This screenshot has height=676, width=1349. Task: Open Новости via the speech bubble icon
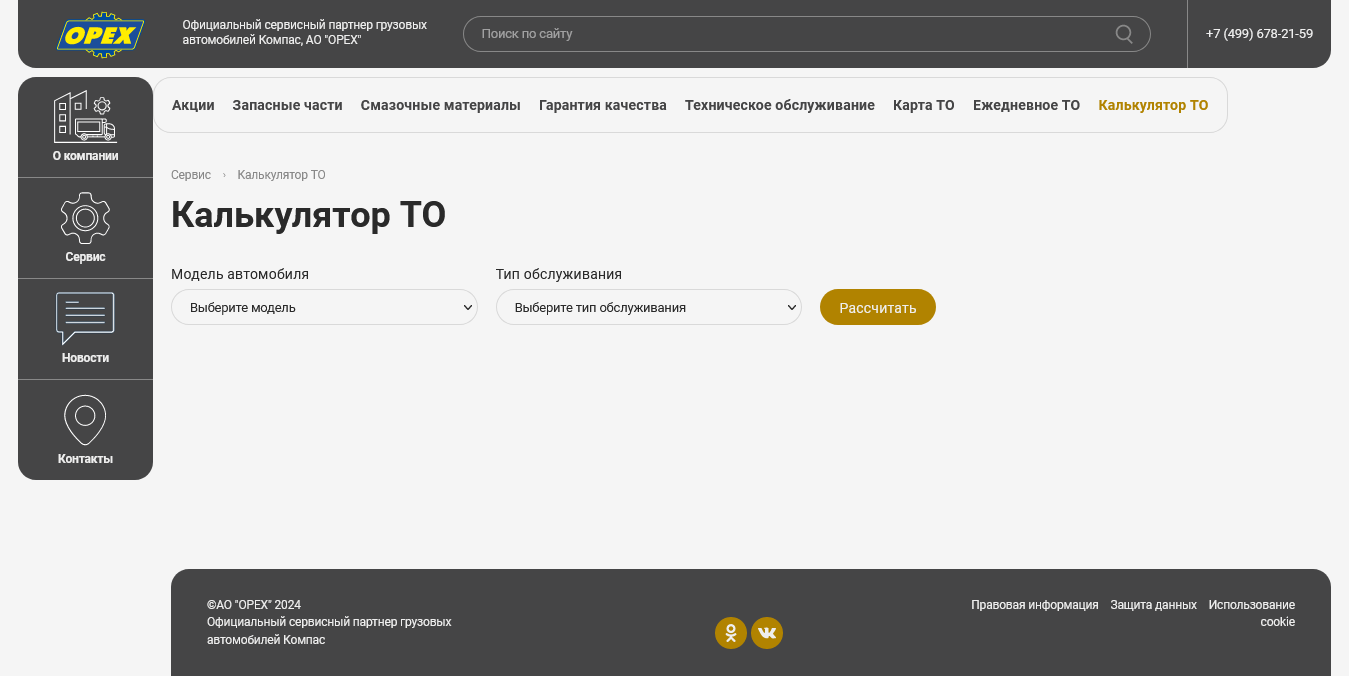85,320
